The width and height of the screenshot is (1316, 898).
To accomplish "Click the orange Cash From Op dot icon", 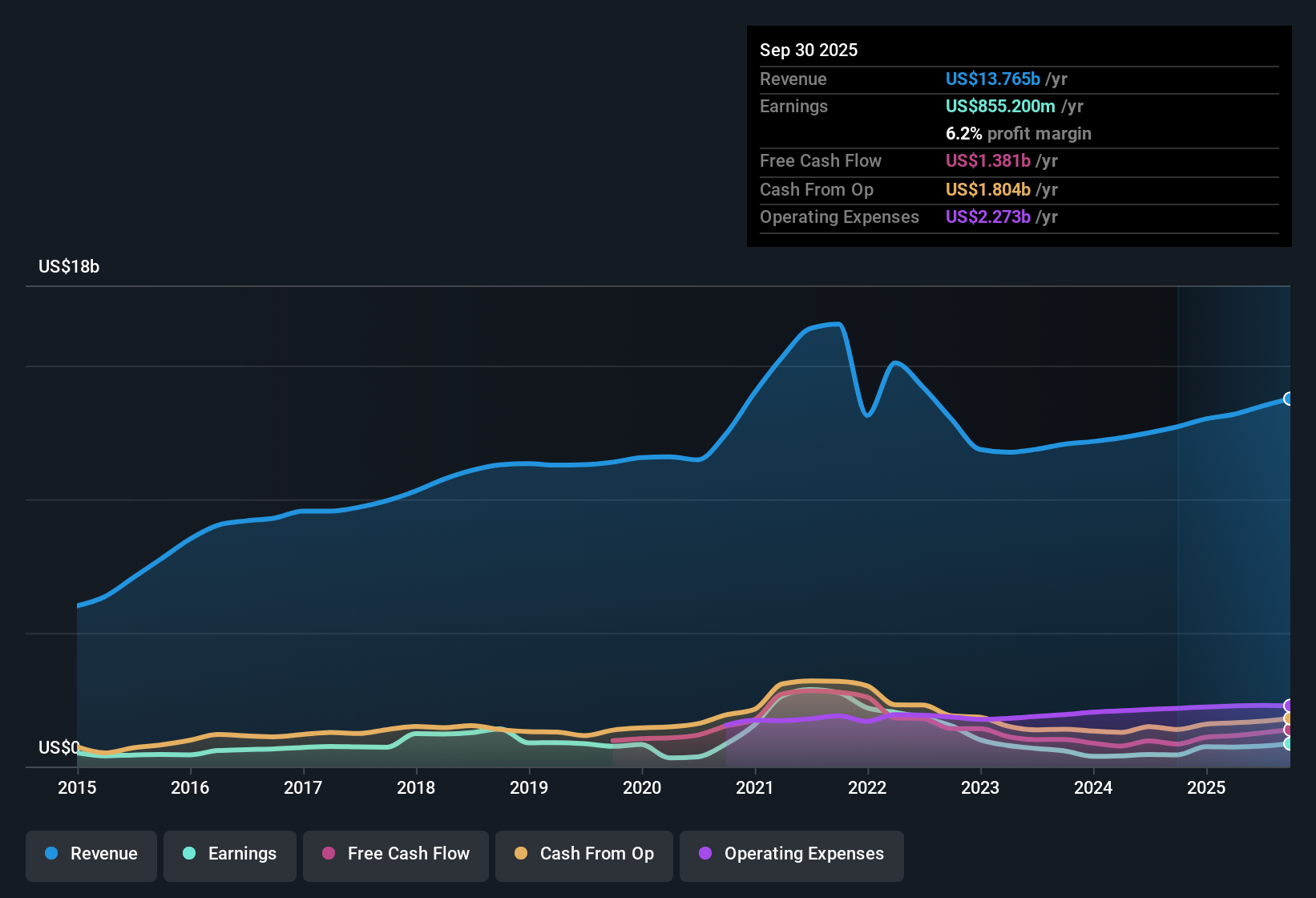I will 520,854.
